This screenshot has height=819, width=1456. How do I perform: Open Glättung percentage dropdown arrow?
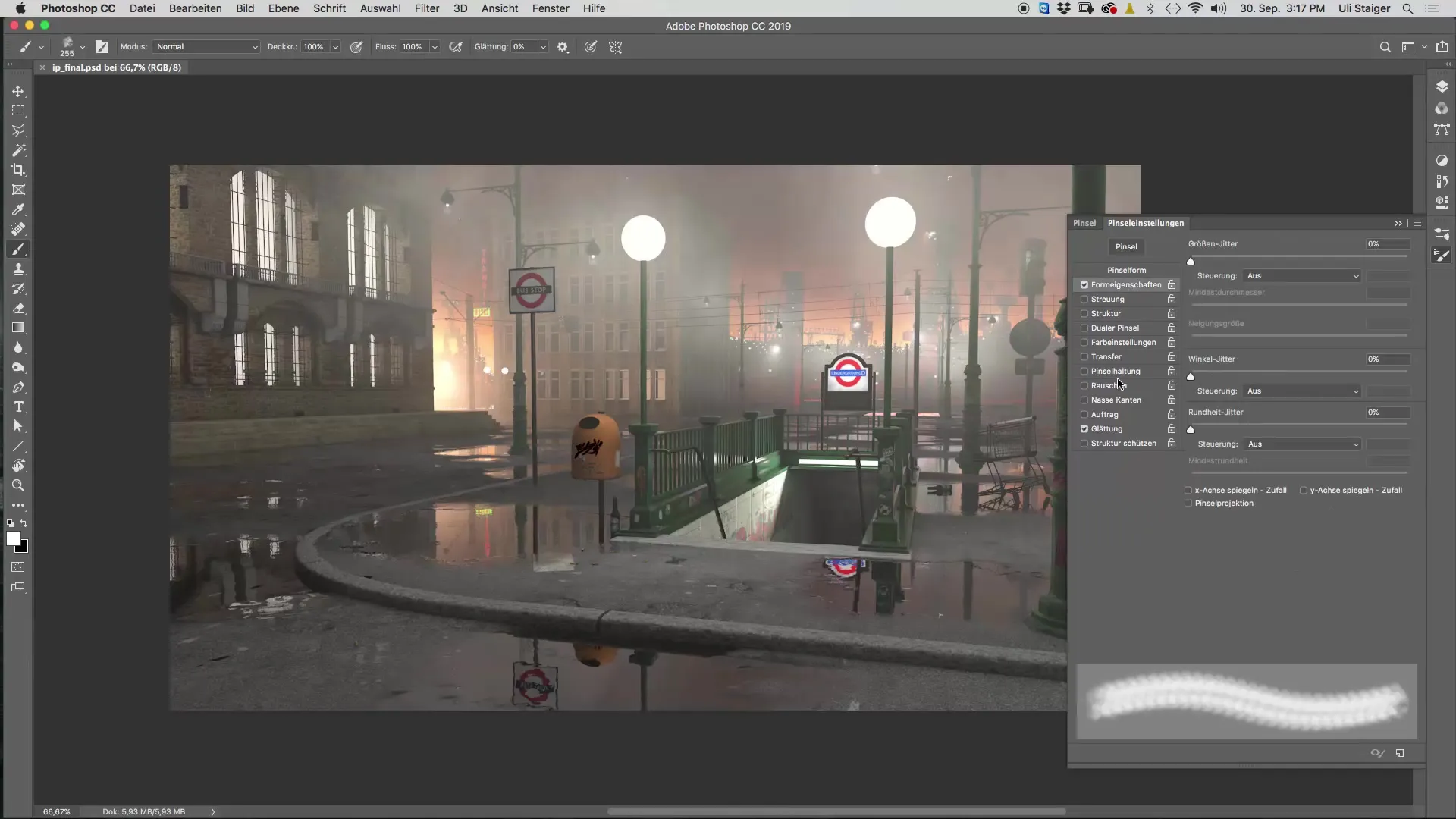tap(543, 47)
